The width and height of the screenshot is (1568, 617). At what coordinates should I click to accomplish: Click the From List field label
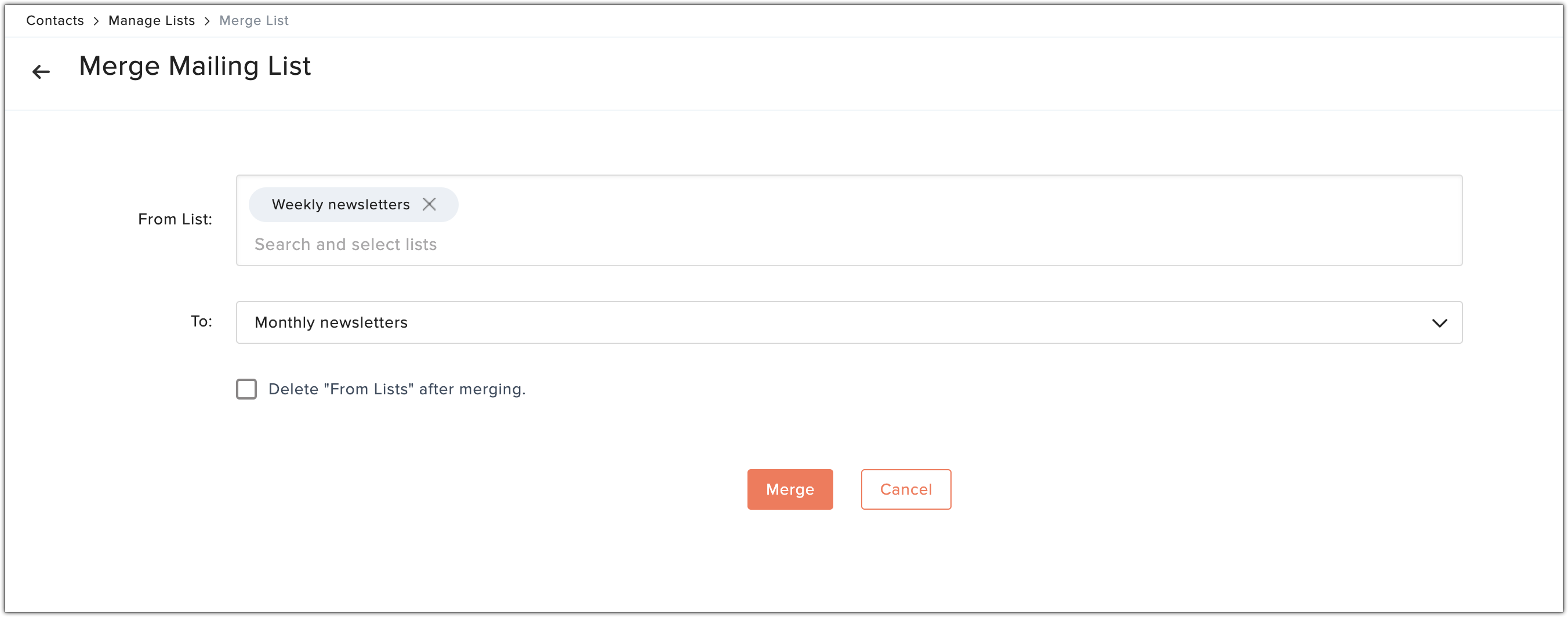175,219
